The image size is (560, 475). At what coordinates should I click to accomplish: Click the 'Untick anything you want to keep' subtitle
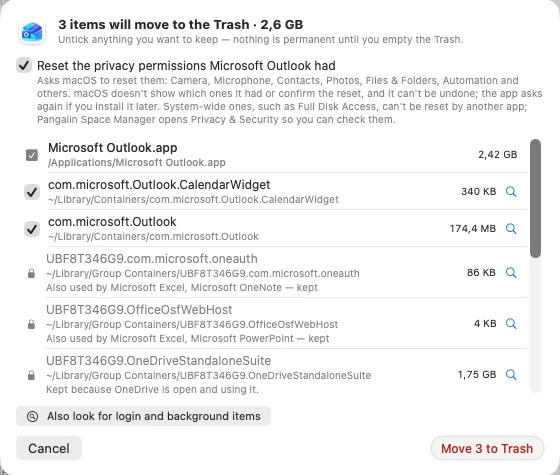(261, 40)
